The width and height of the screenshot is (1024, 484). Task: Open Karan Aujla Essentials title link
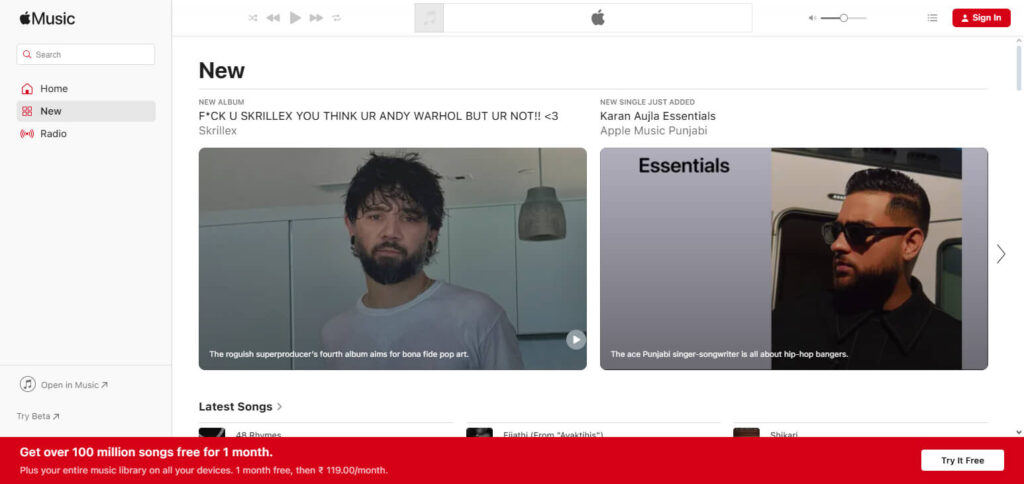point(658,116)
